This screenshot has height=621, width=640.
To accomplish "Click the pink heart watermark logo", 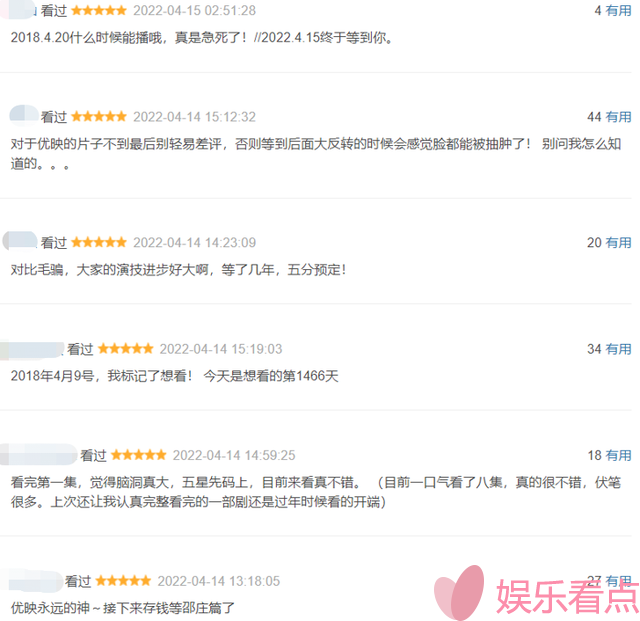I will (x=459, y=592).
